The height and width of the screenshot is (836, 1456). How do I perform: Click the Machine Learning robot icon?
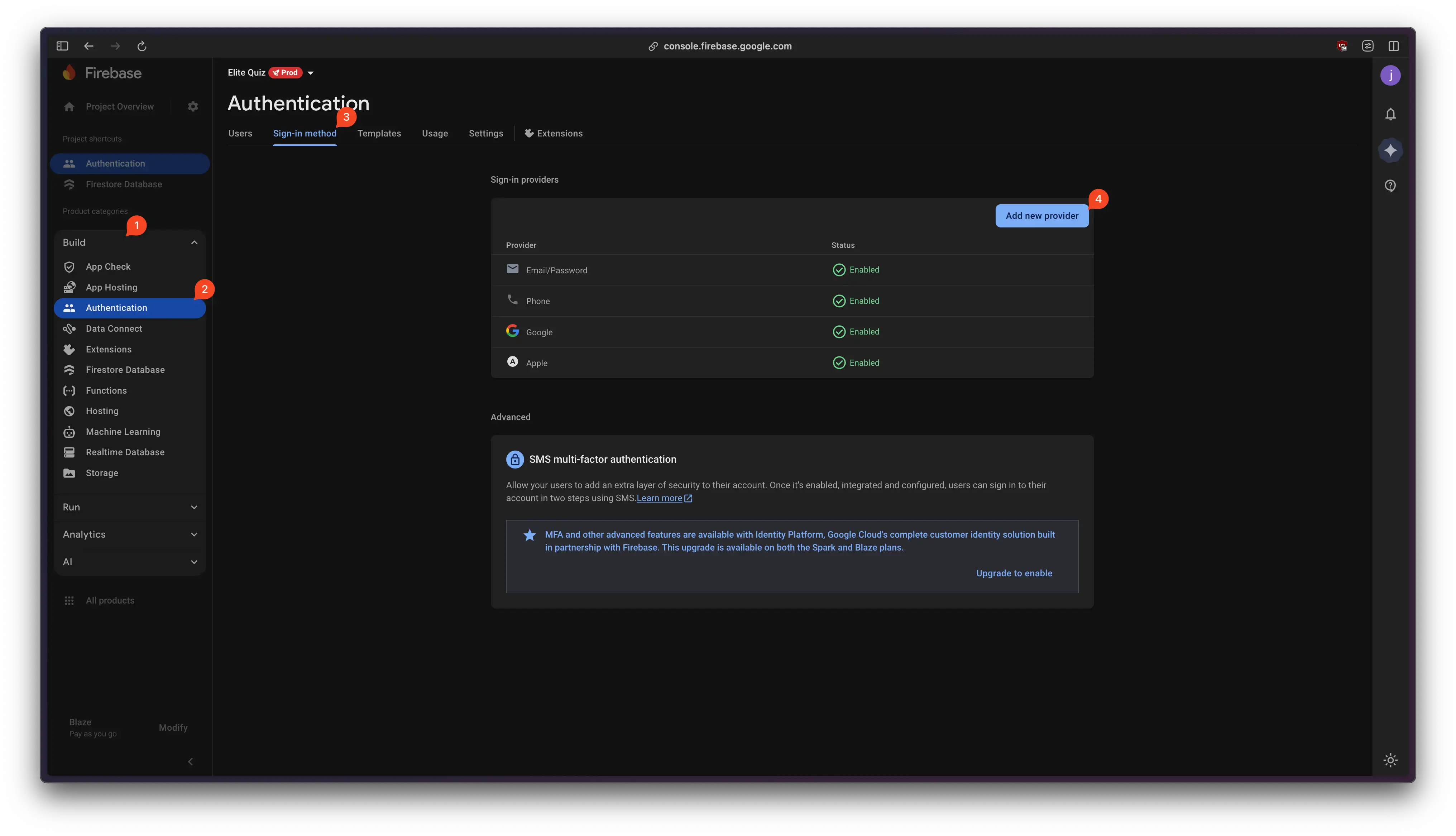coord(70,432)
